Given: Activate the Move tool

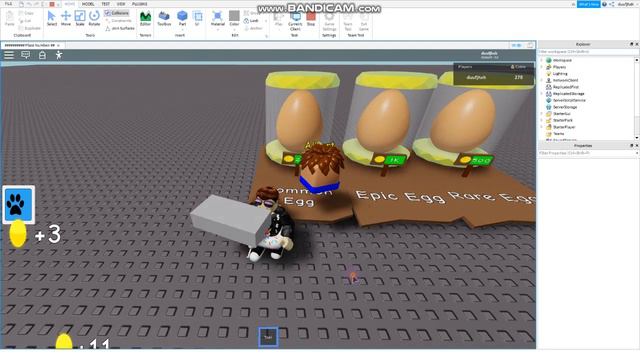Looking at the screenshot, I should pyautogui.click(x=66, y=18).
